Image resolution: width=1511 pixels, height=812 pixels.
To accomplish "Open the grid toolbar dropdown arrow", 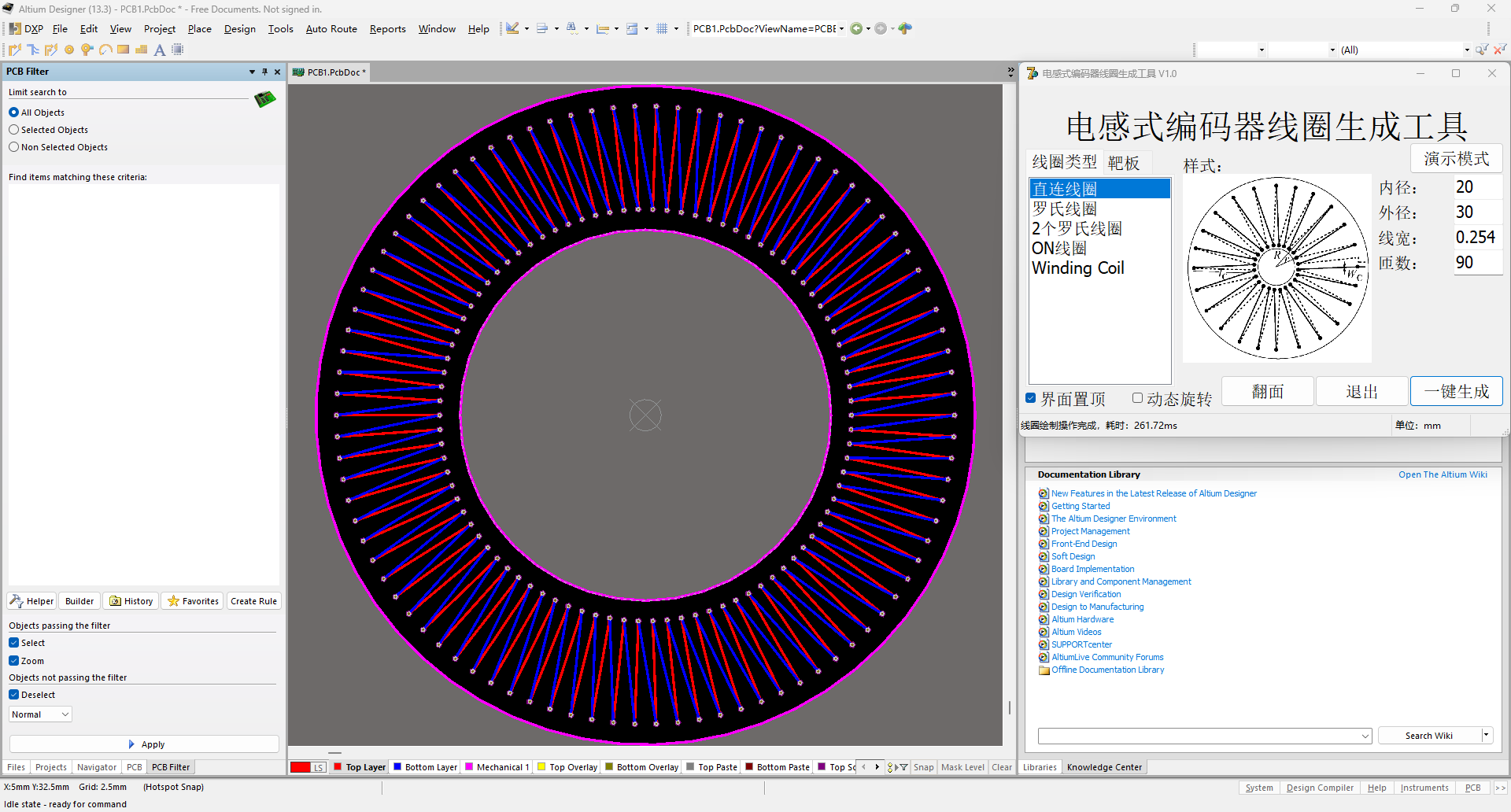I will click(676, 29).
